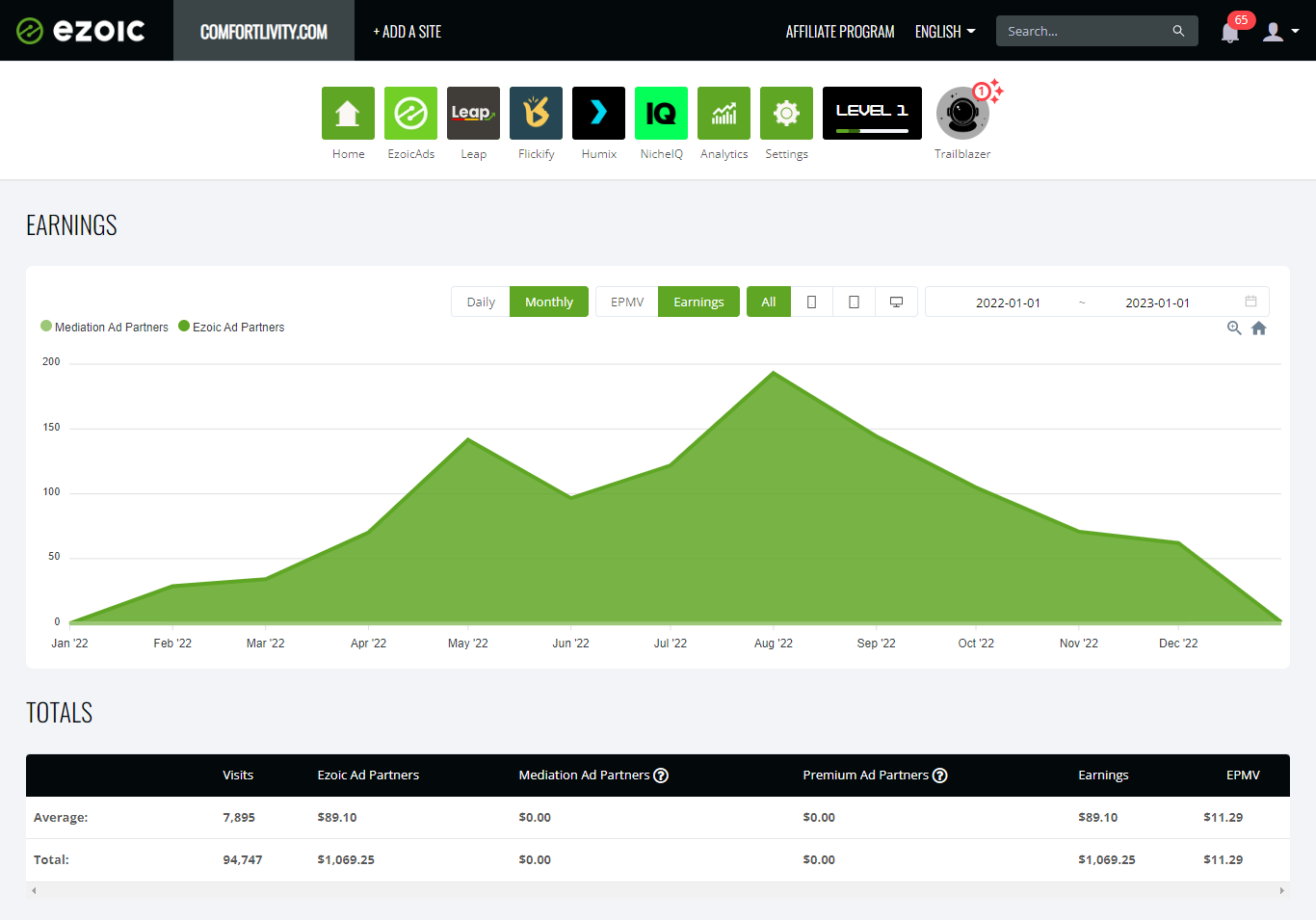The height and width of the screenshot is (920, 1316).
Task: Click the Earnings column header
Action: [x=1103, y=775]
